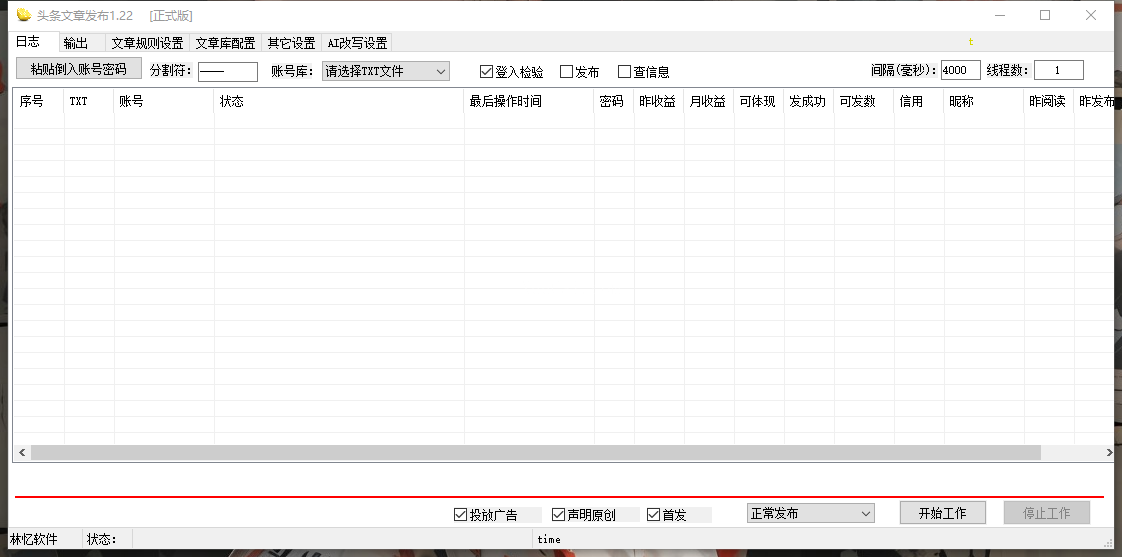Open the 账号库 TXT file dropdown

pos(386,71)
